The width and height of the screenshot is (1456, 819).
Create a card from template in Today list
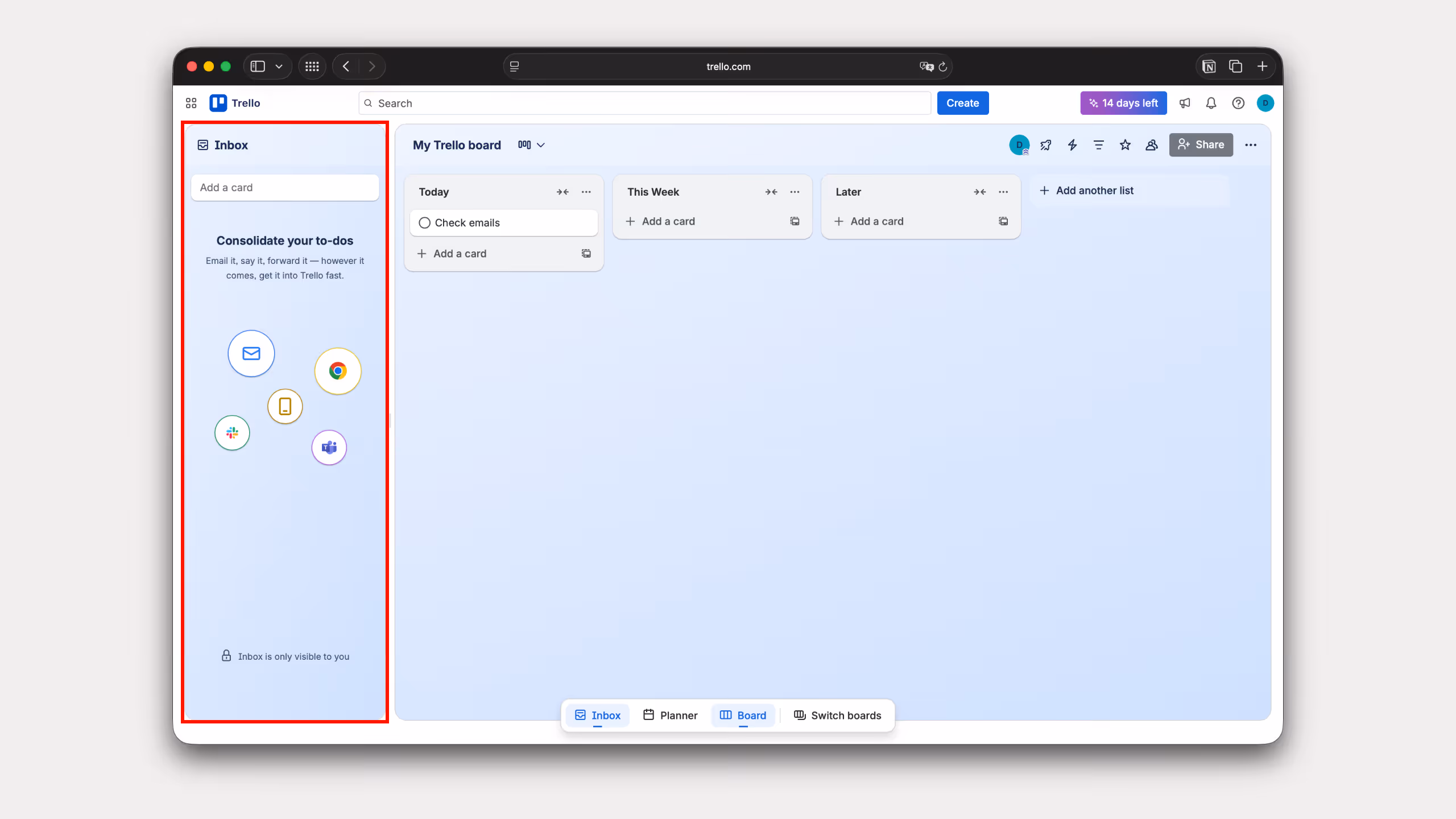click(x=586, y=254)
